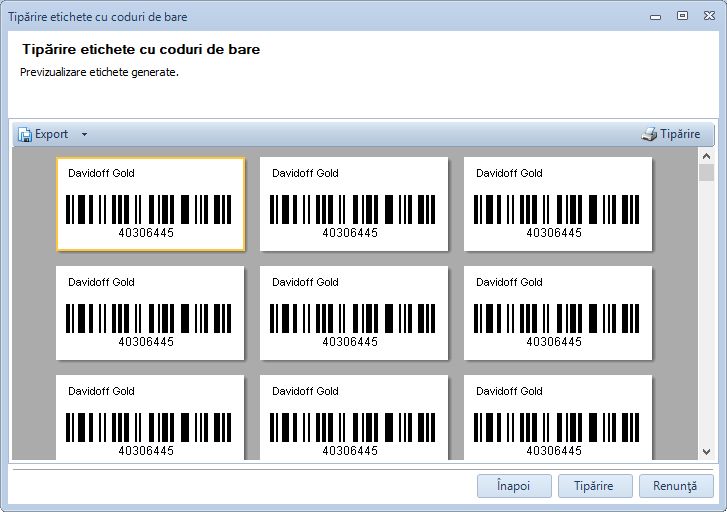Click the scrollbar down arrow
The width and height of the screenshot is (727, 512).
tap(707, 452)
